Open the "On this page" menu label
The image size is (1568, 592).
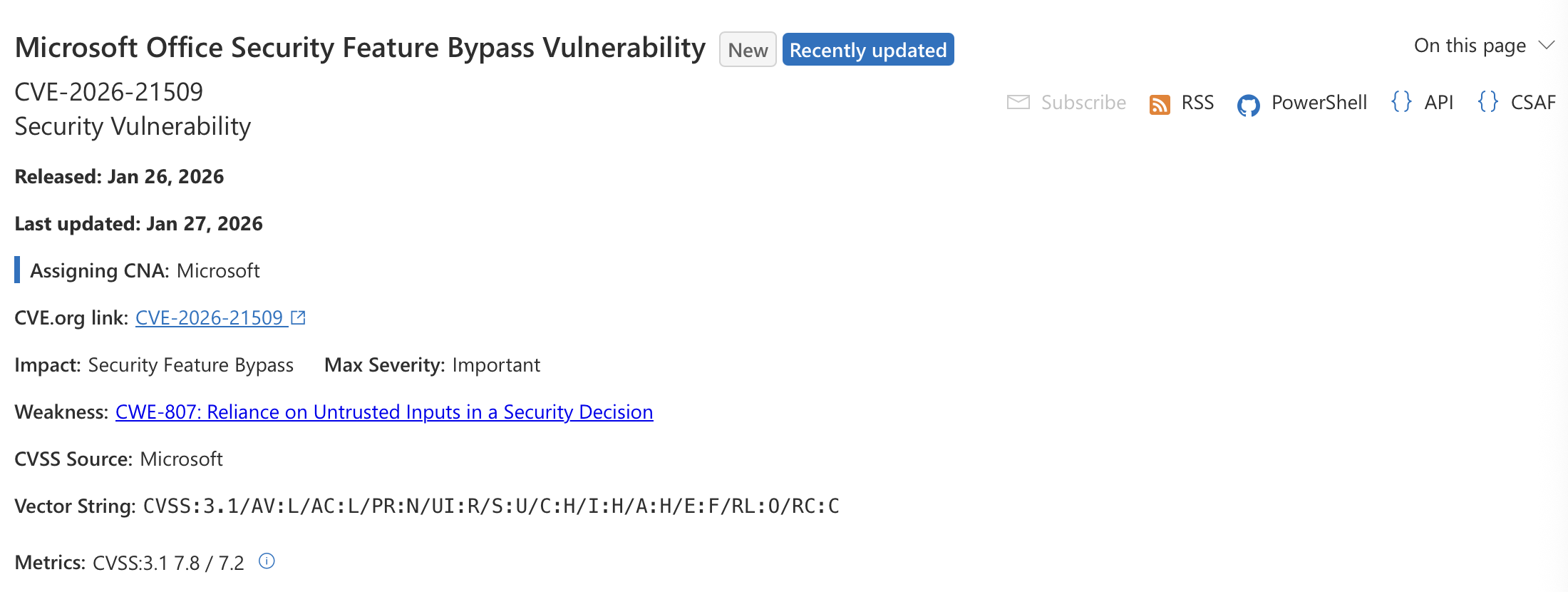click(1470, 46)
